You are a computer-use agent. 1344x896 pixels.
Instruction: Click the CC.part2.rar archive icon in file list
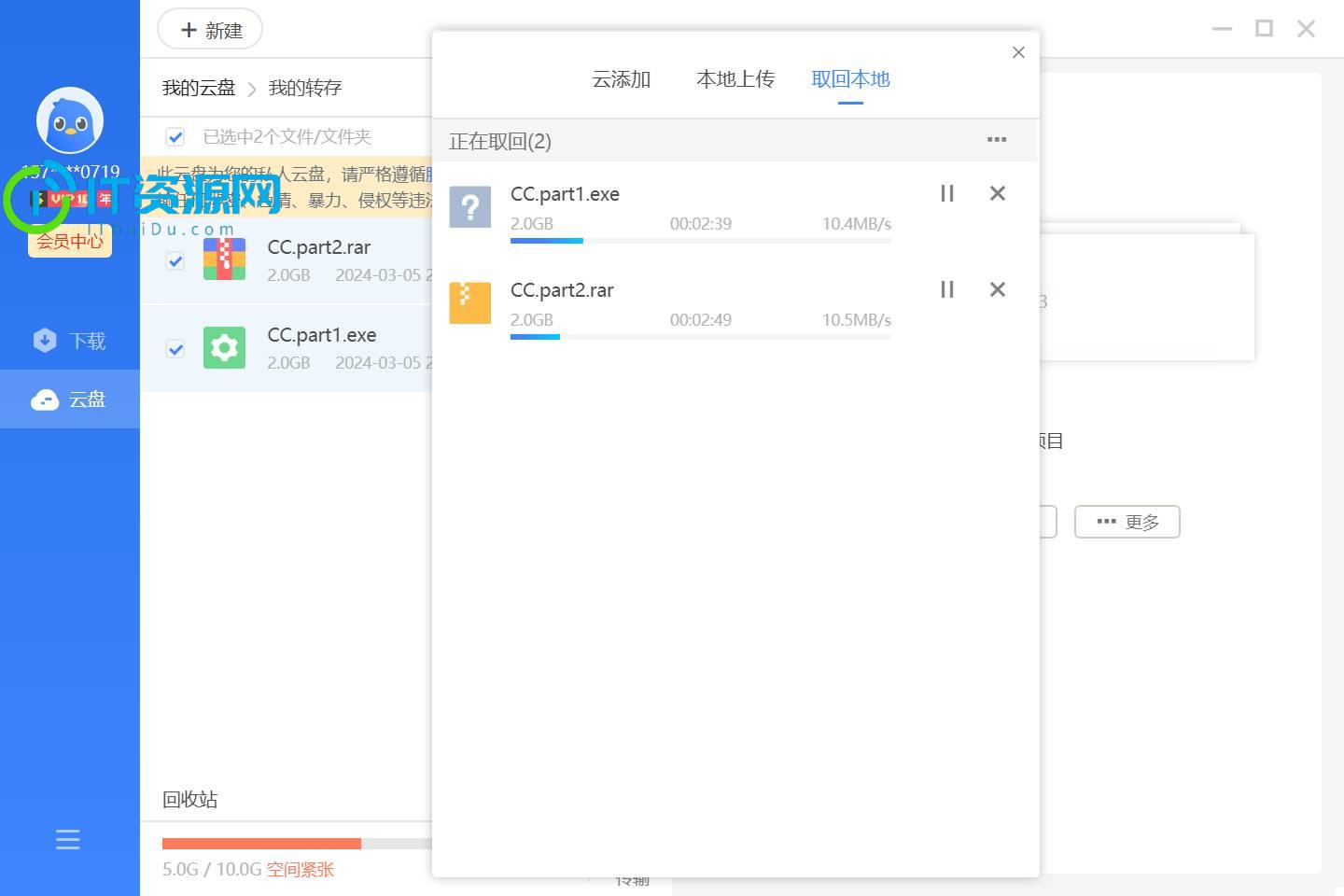coord(224,259)
